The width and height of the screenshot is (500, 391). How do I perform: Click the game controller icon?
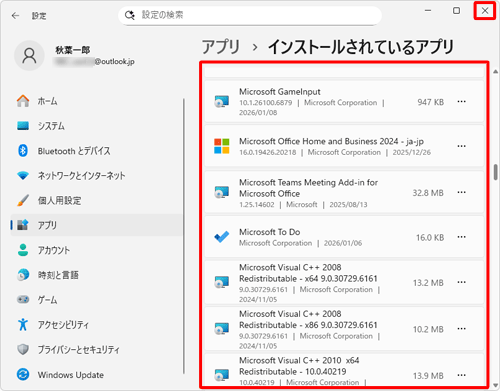pos(23,299)
